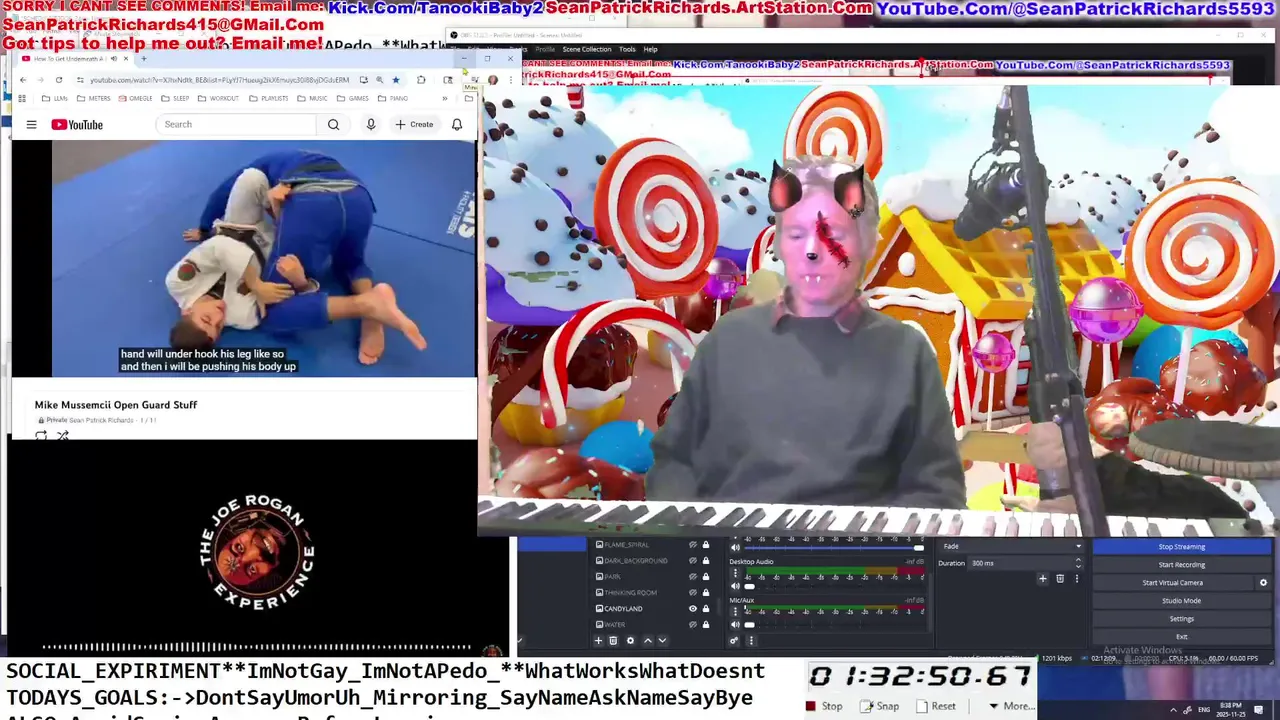The width and height of the screenshot is (1280, 720).
Task: Toggle playlist loop icon
Action: (41, 435)
